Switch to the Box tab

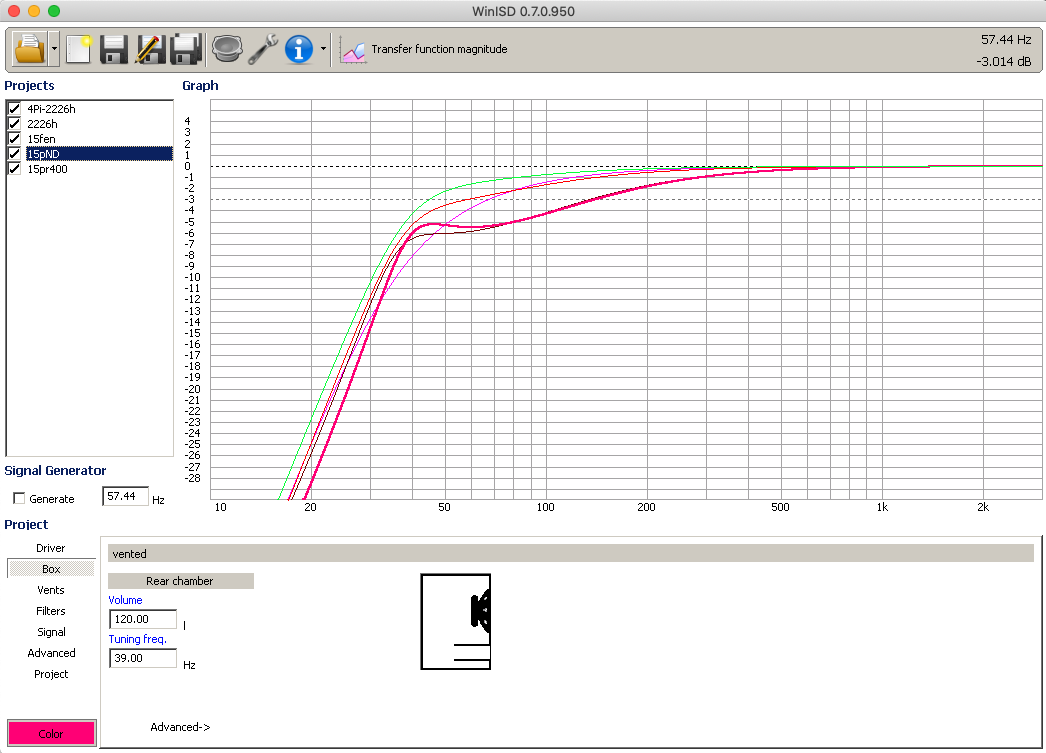(x=51, y=569)
